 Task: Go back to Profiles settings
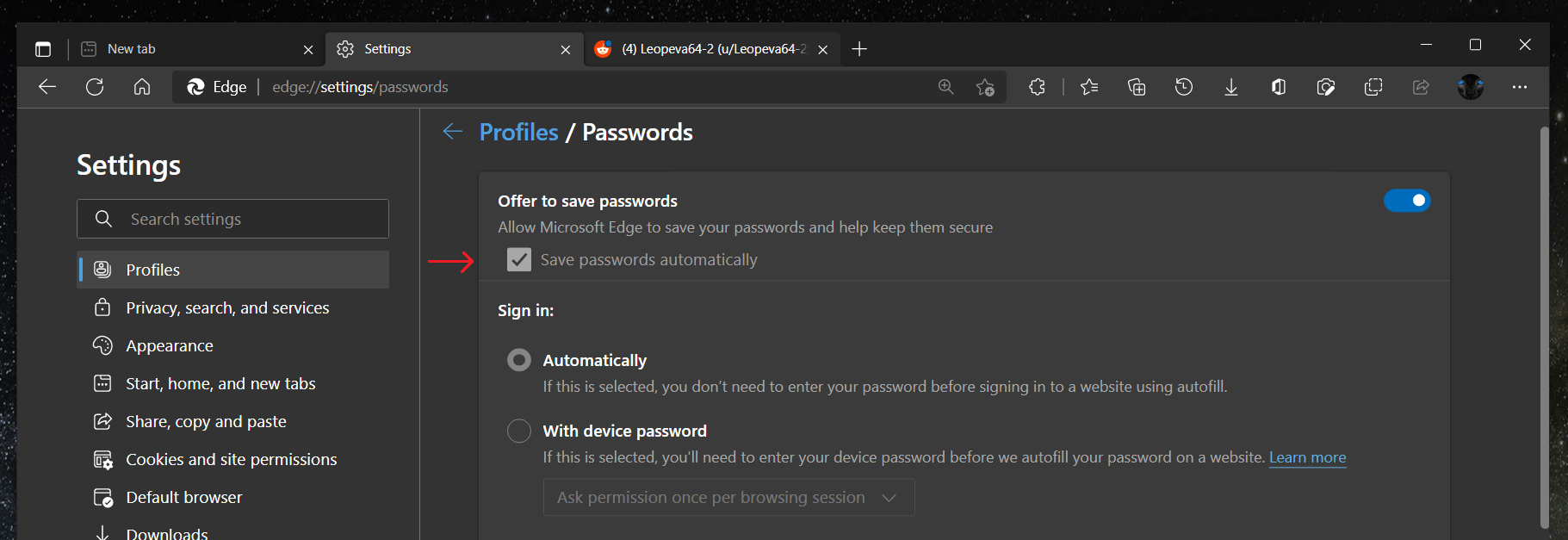518,132
